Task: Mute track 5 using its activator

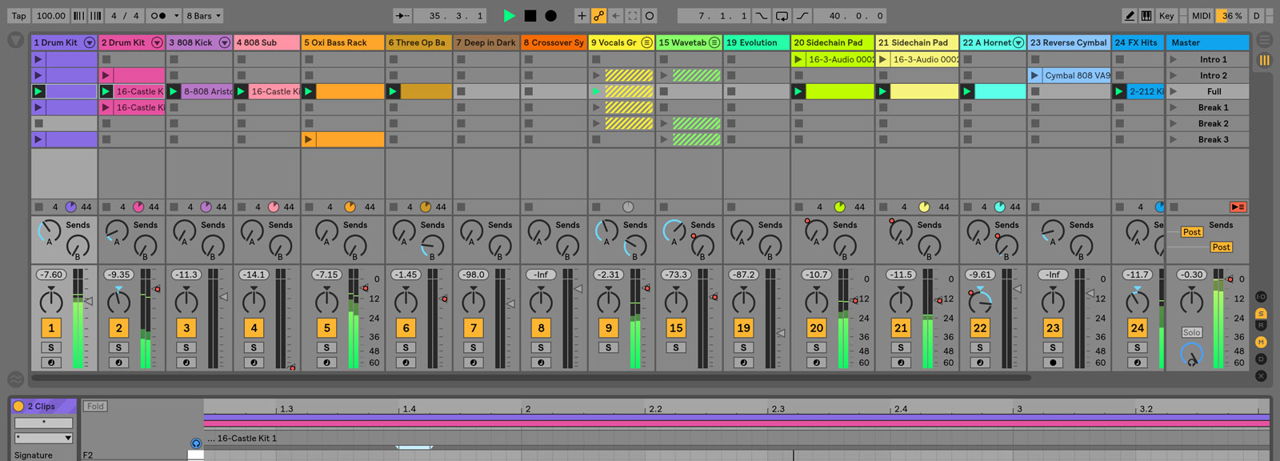Action: [x=326, y=328]
